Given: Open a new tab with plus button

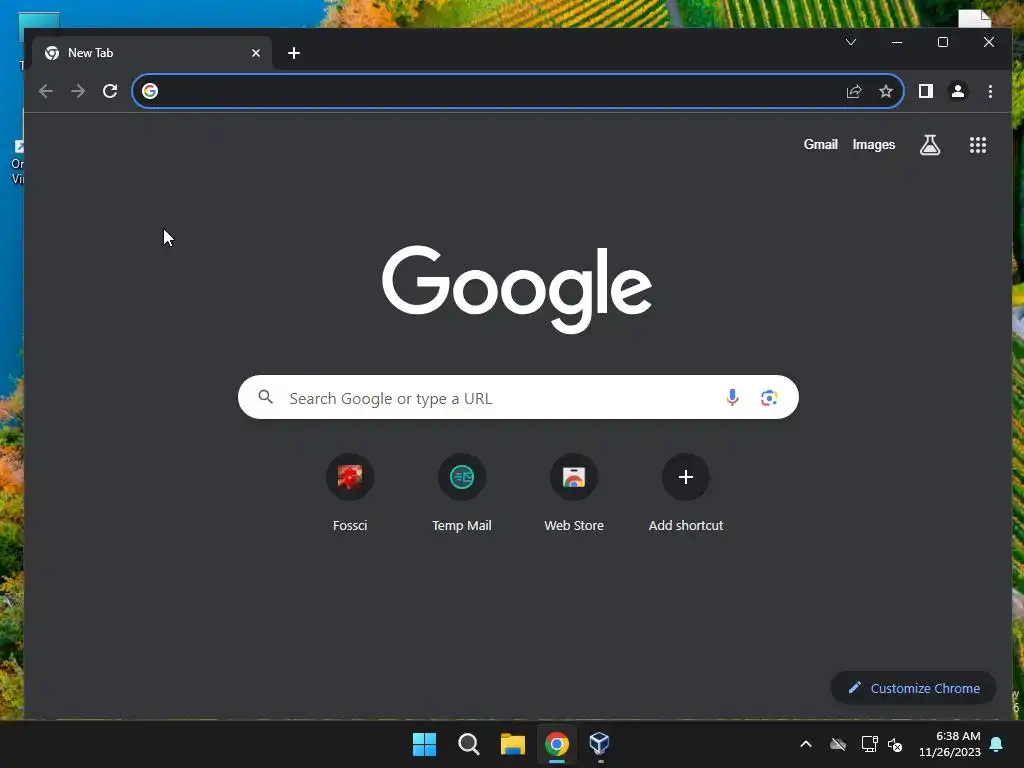Looking at the screenshot, I should 294,53.
